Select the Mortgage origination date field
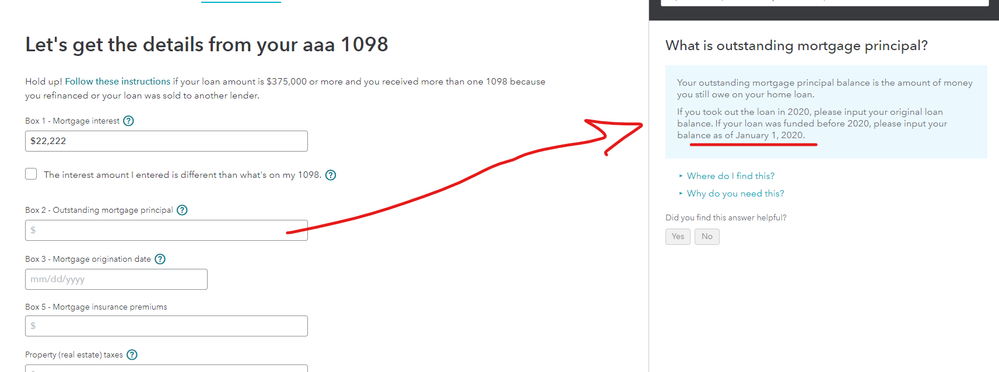 coord(117,279)
